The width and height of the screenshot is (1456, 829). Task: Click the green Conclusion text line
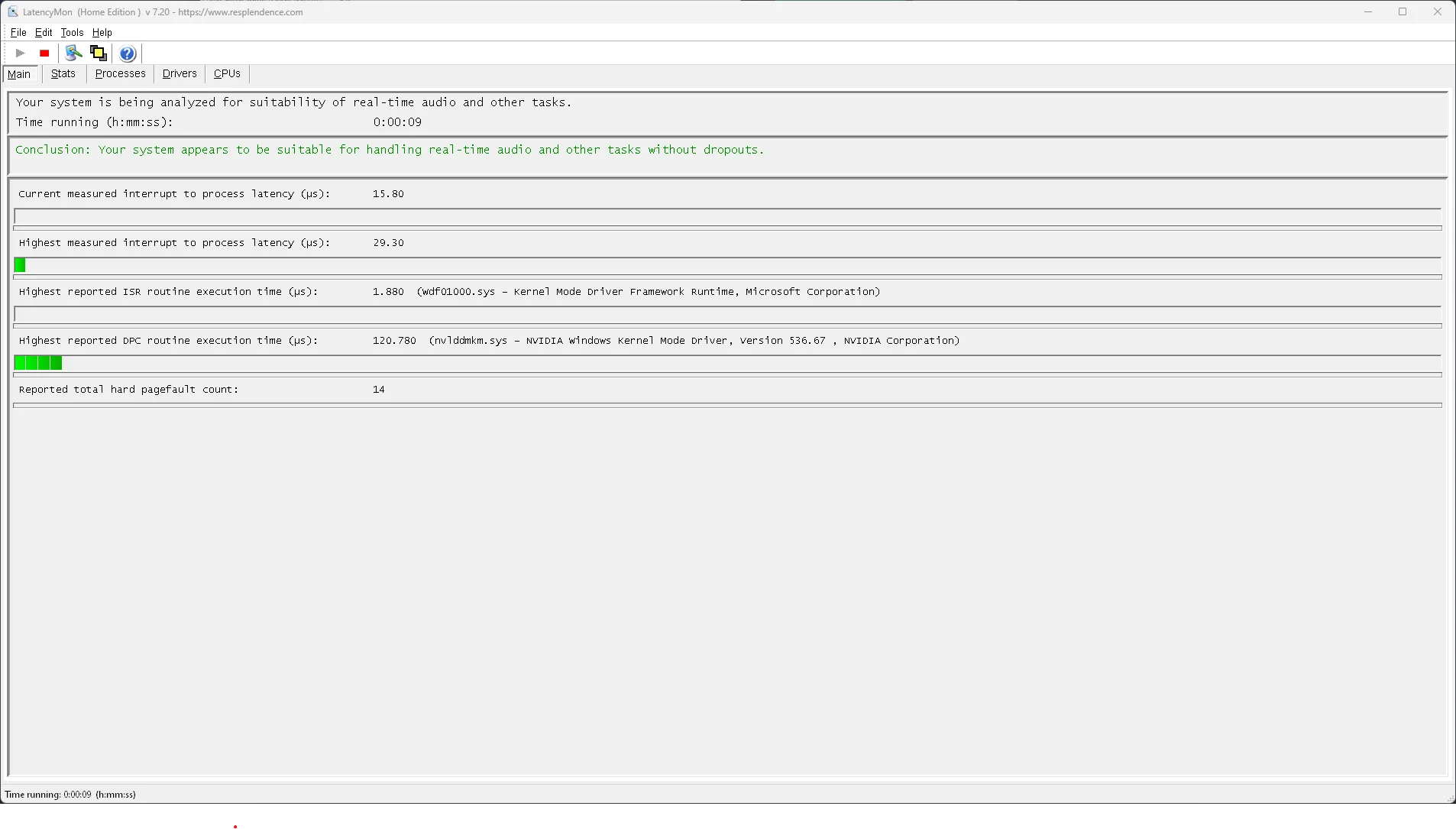(390, 150)
